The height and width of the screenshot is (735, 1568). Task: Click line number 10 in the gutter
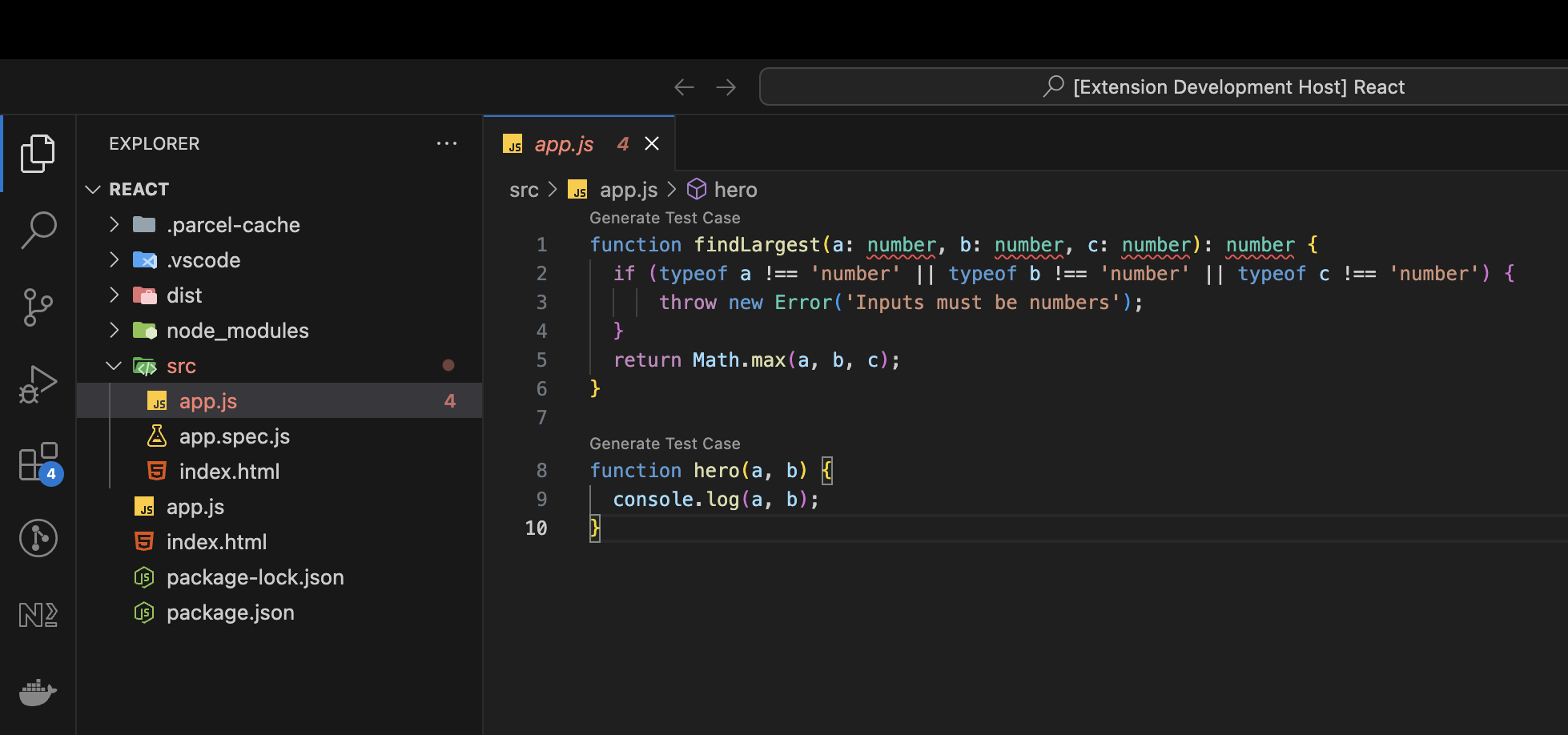pyautogui.click(x=536, y=528)
